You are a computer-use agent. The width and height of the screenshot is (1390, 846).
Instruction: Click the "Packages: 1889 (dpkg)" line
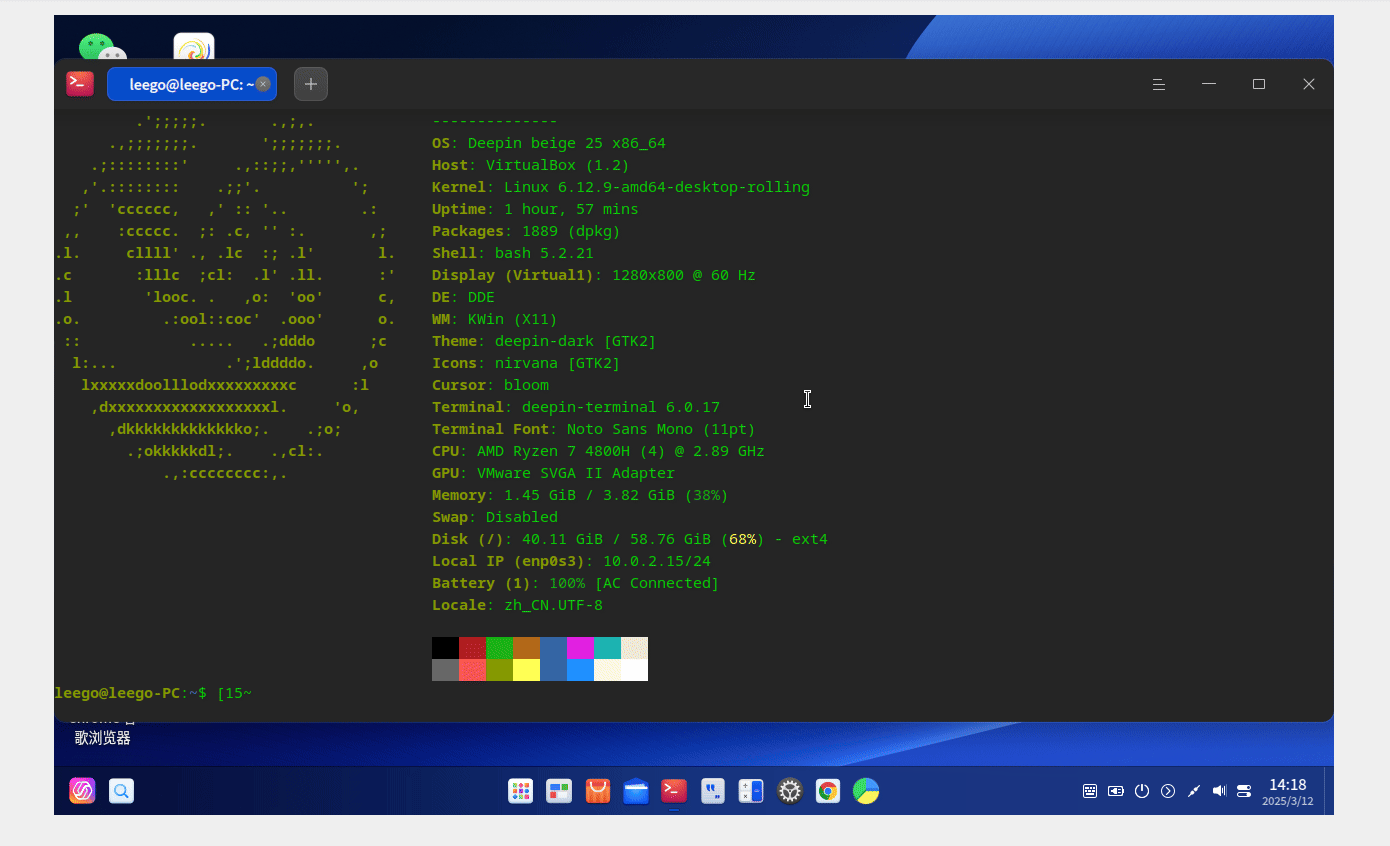point(526,231)
